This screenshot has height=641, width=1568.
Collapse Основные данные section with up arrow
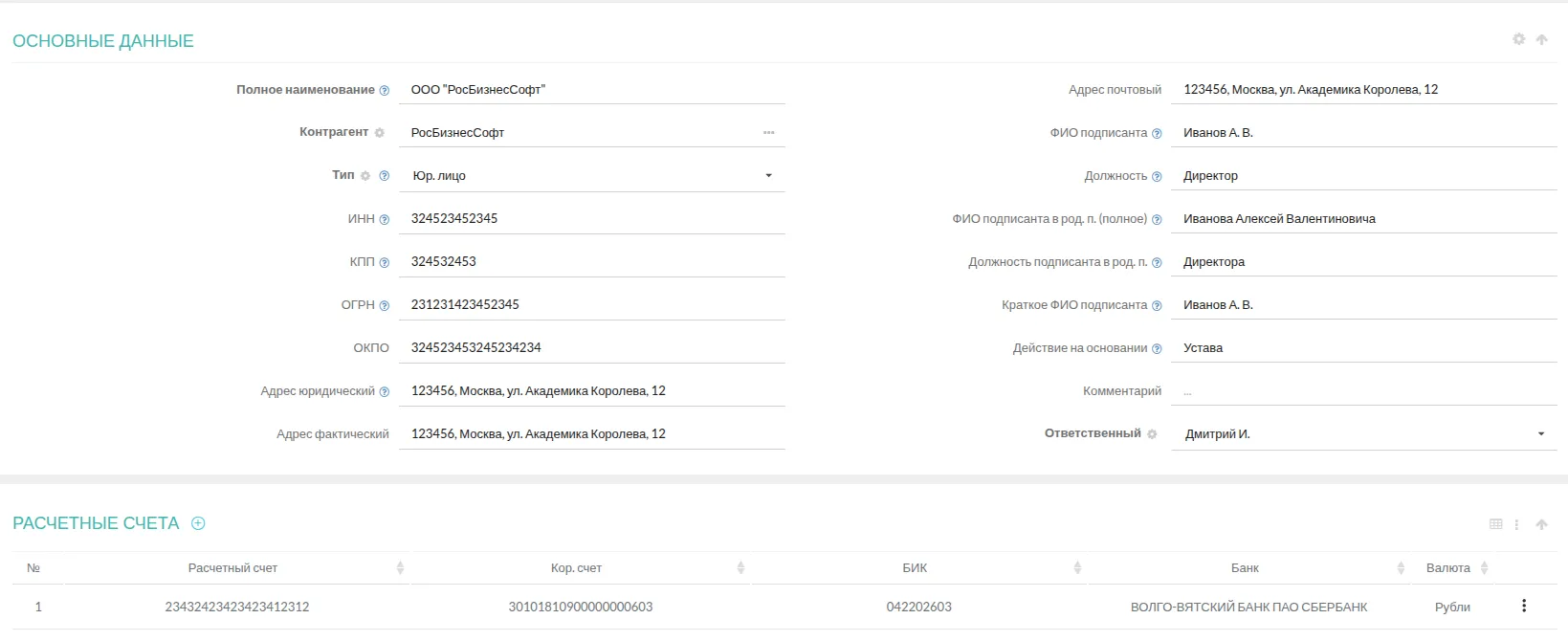(1541, 40)
